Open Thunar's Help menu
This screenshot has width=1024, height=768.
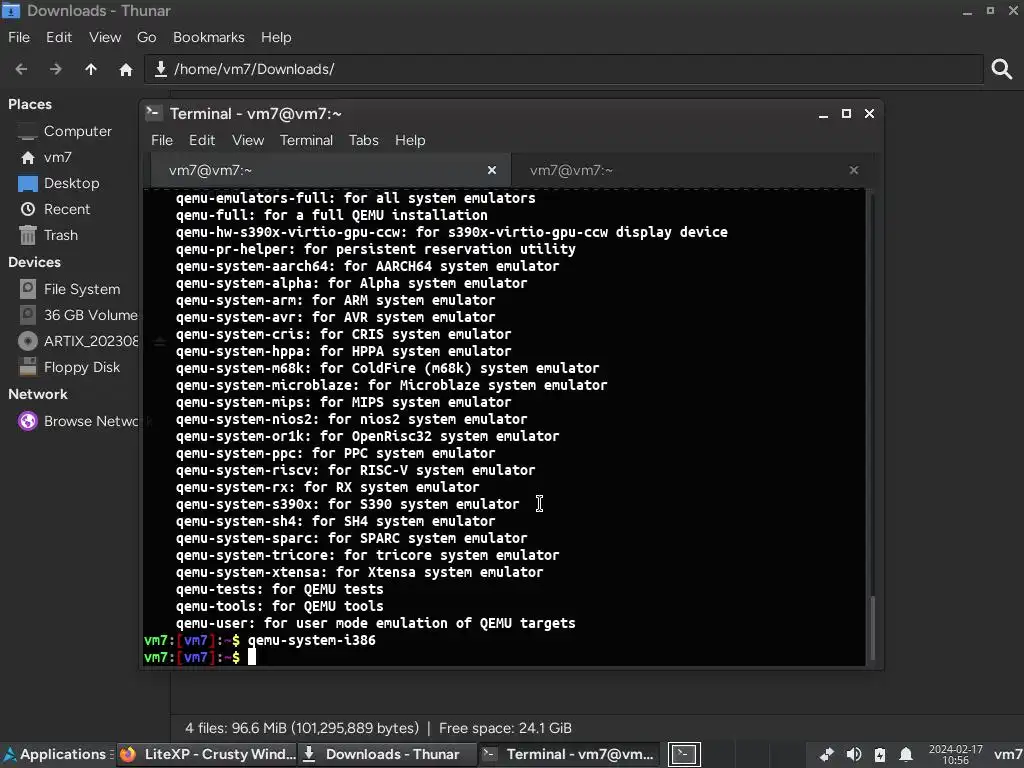point(276,37)
